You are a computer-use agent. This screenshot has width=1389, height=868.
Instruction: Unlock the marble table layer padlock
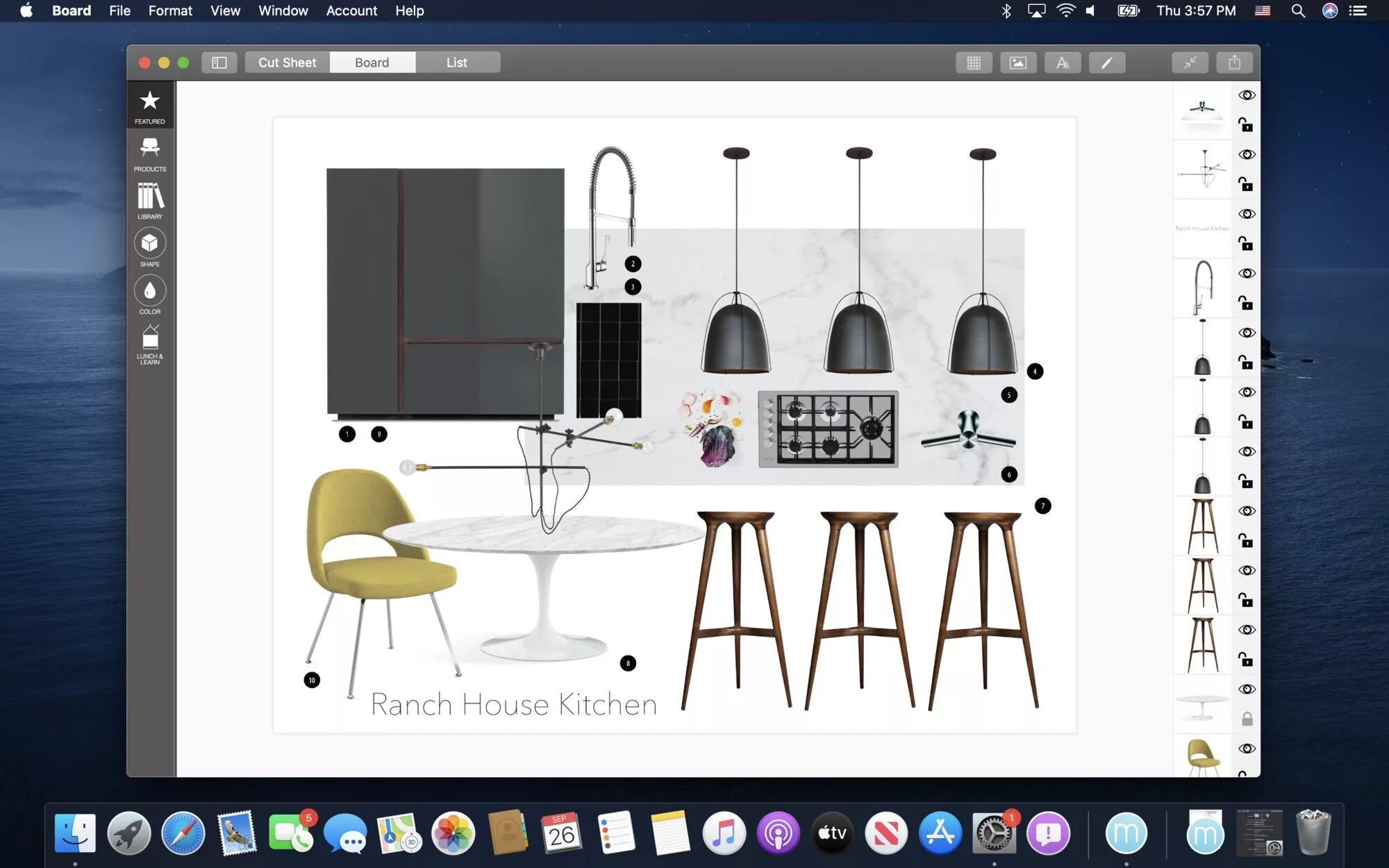pos(1247,719)
